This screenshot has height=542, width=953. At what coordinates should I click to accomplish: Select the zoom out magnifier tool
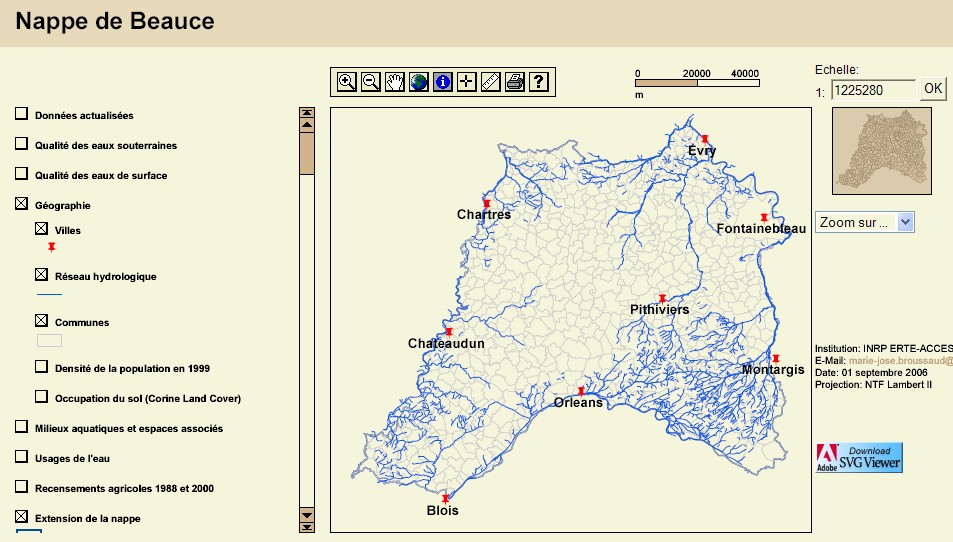click(x=370, y=82)
